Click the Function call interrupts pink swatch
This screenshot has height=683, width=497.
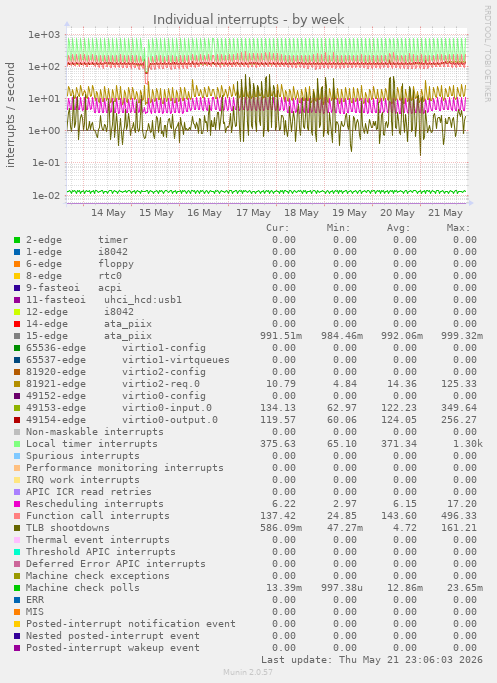pyautogui.click(x=17, y=516)
